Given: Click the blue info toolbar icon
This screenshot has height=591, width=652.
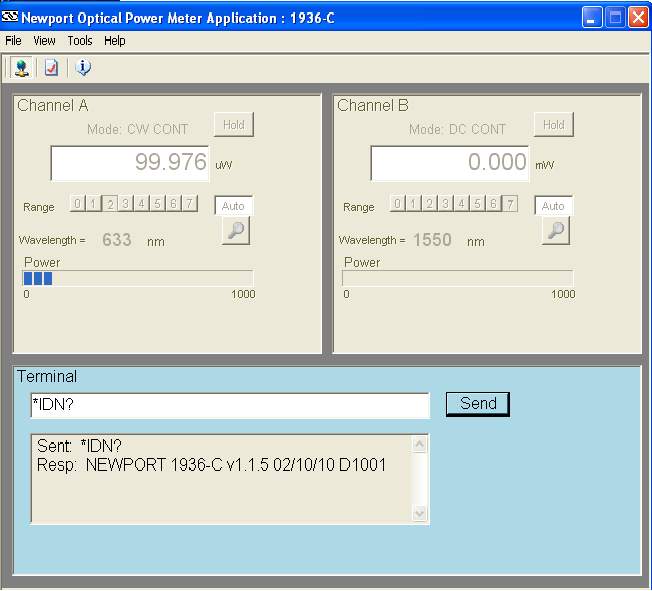Looking at the screenshot, I should click(83, 68).
